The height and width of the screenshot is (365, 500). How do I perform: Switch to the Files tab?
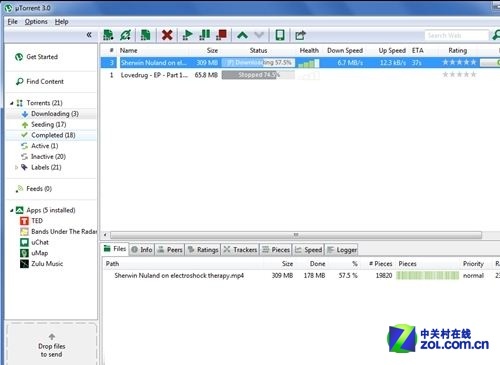coord(115,249)
